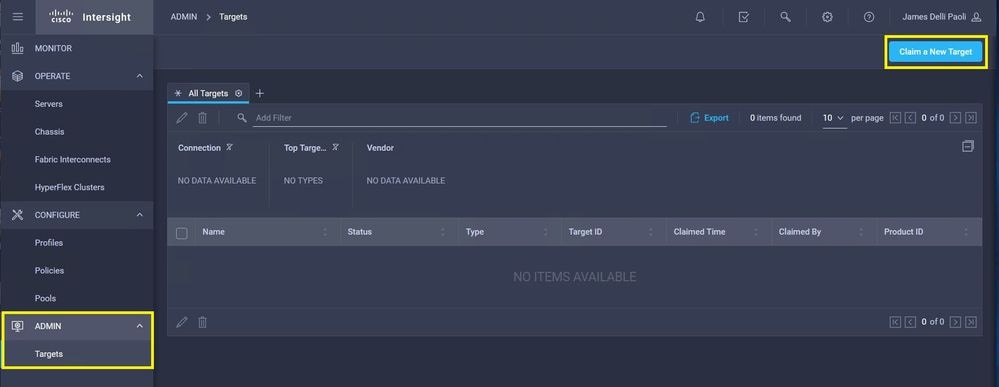Export the targets list
This screenshot has width=999, height=387.
(710, 118)
